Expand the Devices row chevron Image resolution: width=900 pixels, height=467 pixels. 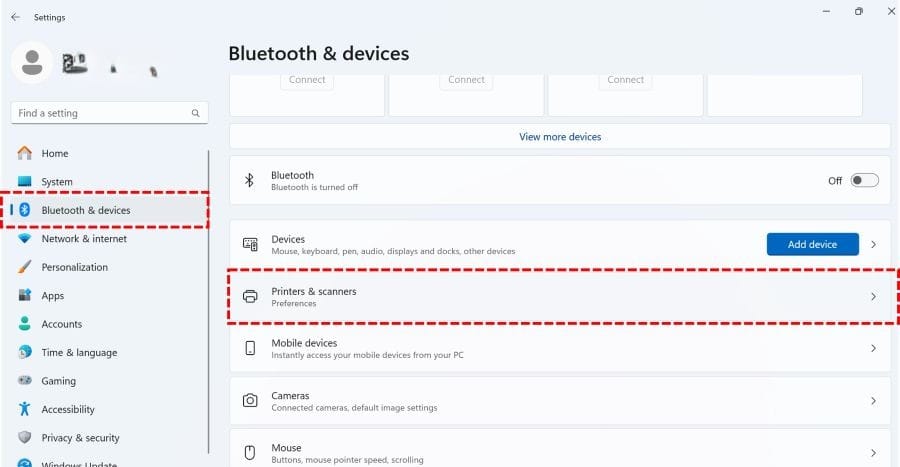pos(873,244)
